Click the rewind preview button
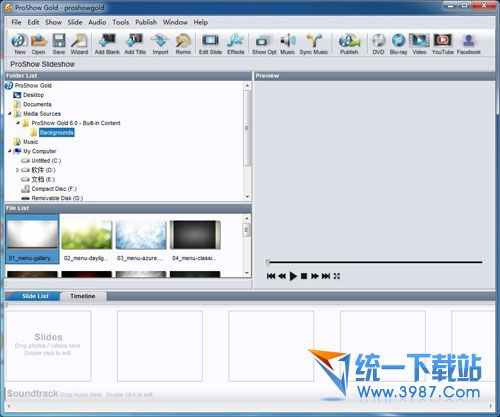This screenshot has width=500, height=417. pyautogui.click(x=282, y=276)
